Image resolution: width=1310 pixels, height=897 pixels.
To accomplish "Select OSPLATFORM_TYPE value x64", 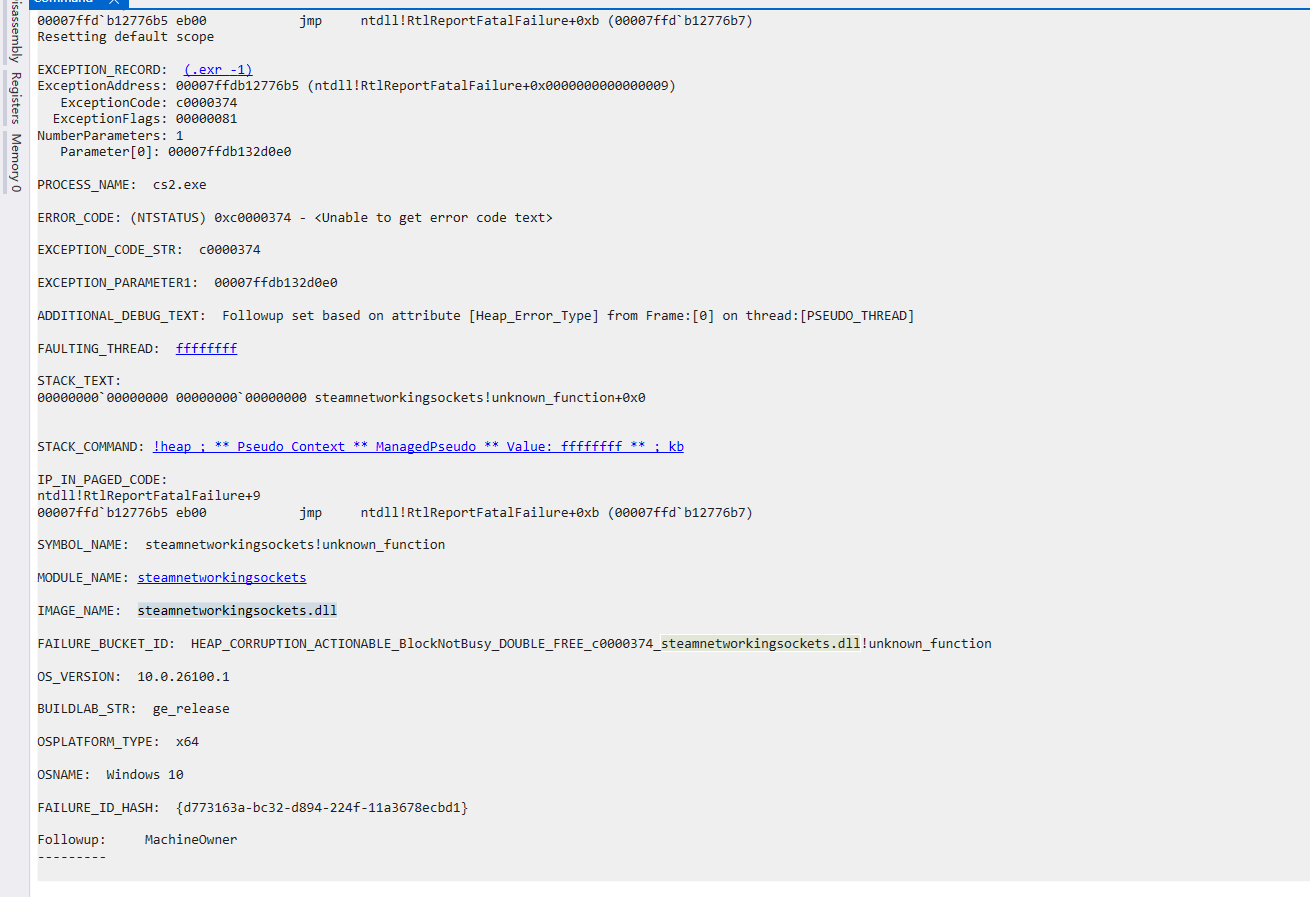I will 187,742.
